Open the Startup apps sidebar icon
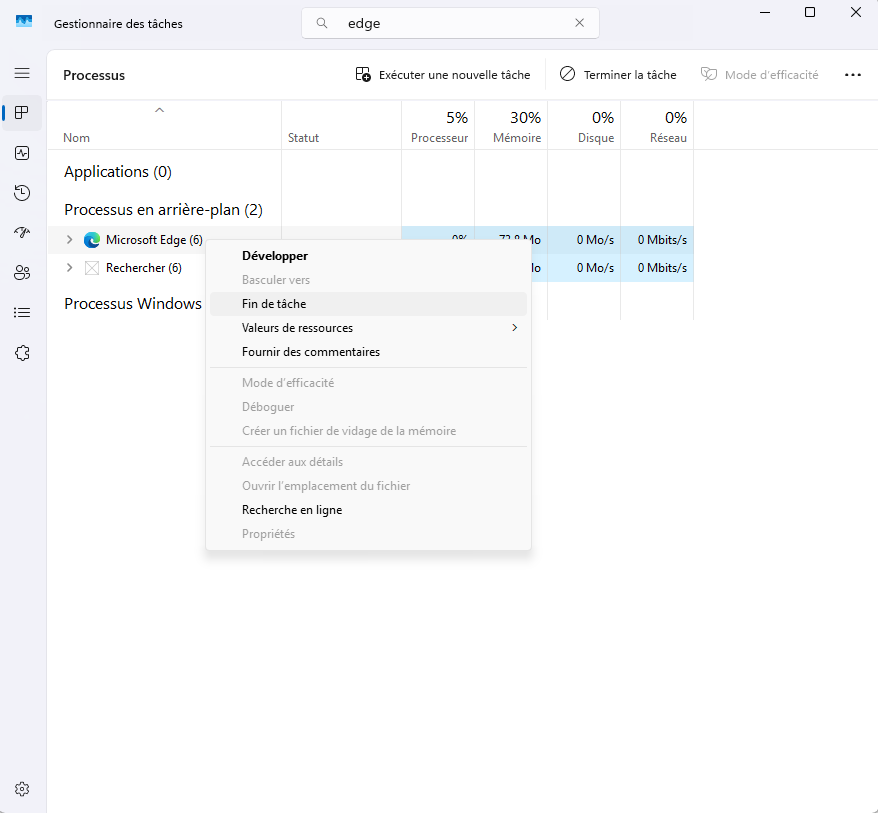The height and width of the screenshot is (813, 878). pyautogui.click(x=22, y=233)
